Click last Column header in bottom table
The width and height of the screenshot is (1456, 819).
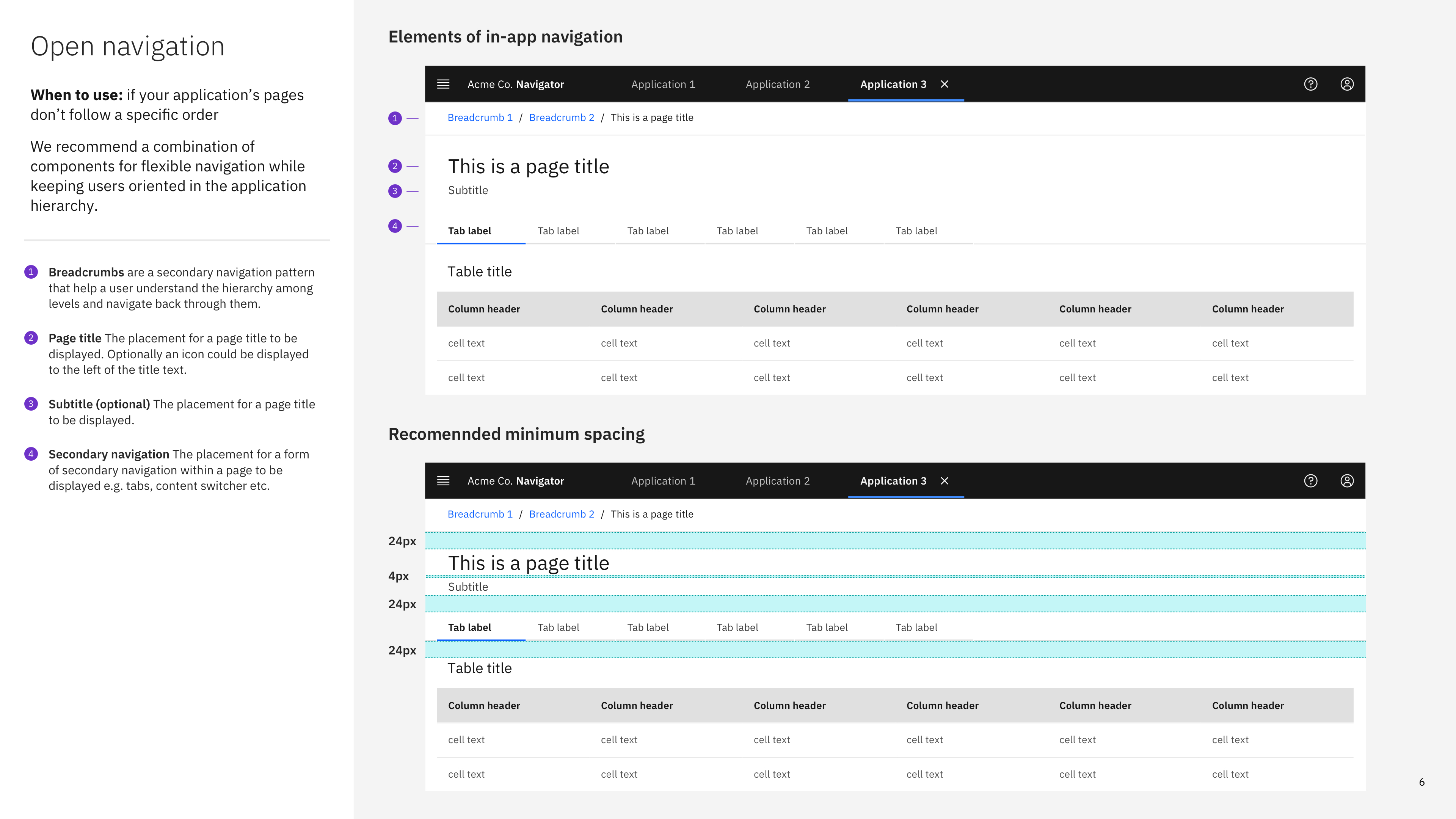(1247, 705)
